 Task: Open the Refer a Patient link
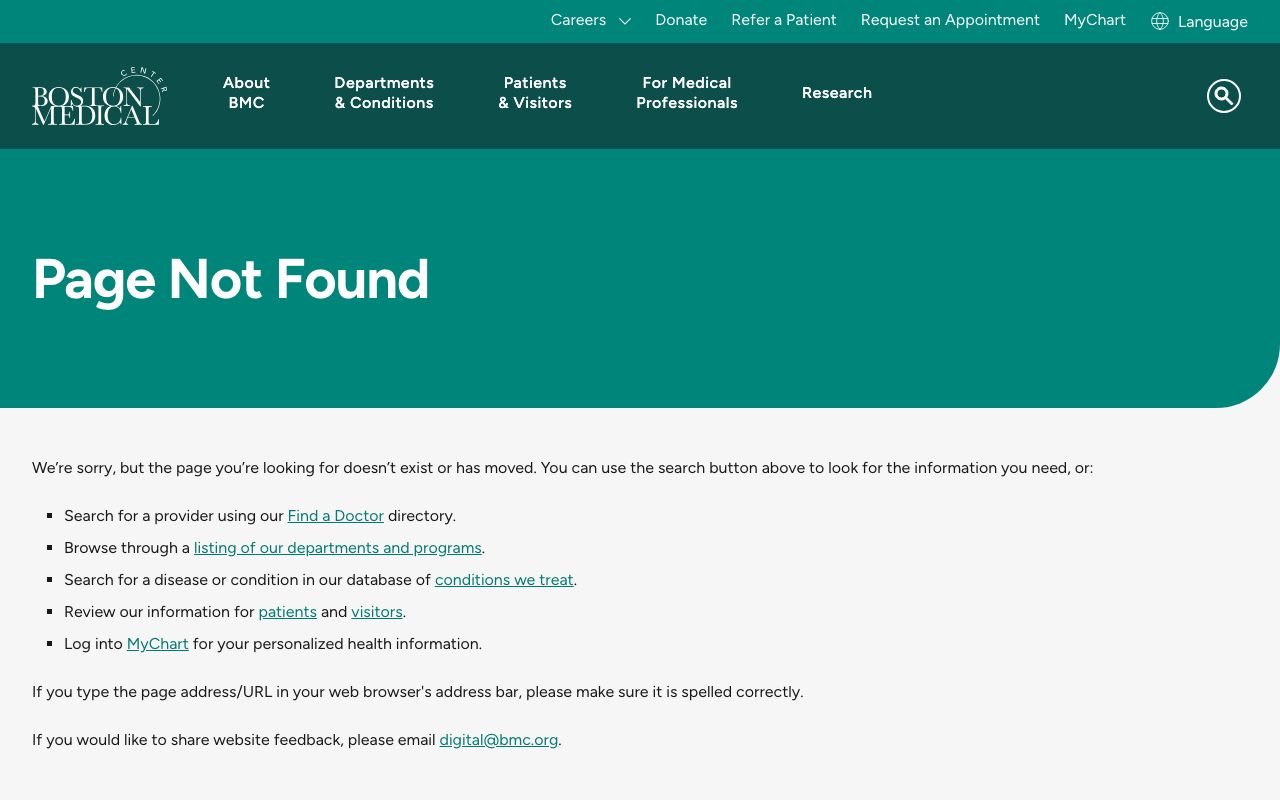pos(783,20)
